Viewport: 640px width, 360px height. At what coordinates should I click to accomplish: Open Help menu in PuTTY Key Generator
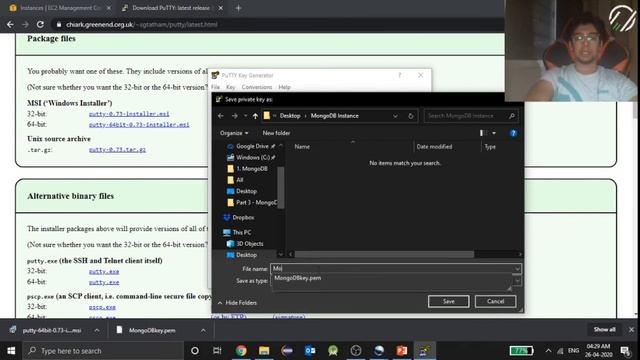284,87
